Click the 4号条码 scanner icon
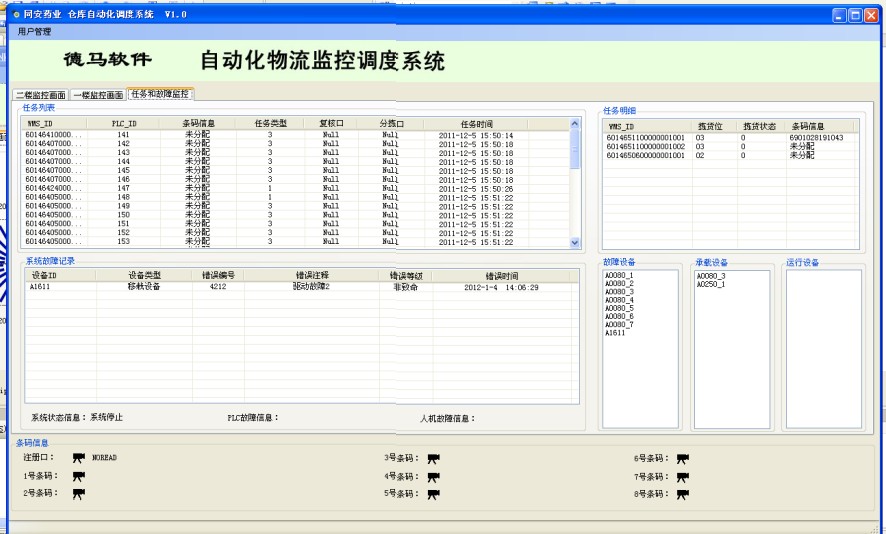 click(433, 477)
